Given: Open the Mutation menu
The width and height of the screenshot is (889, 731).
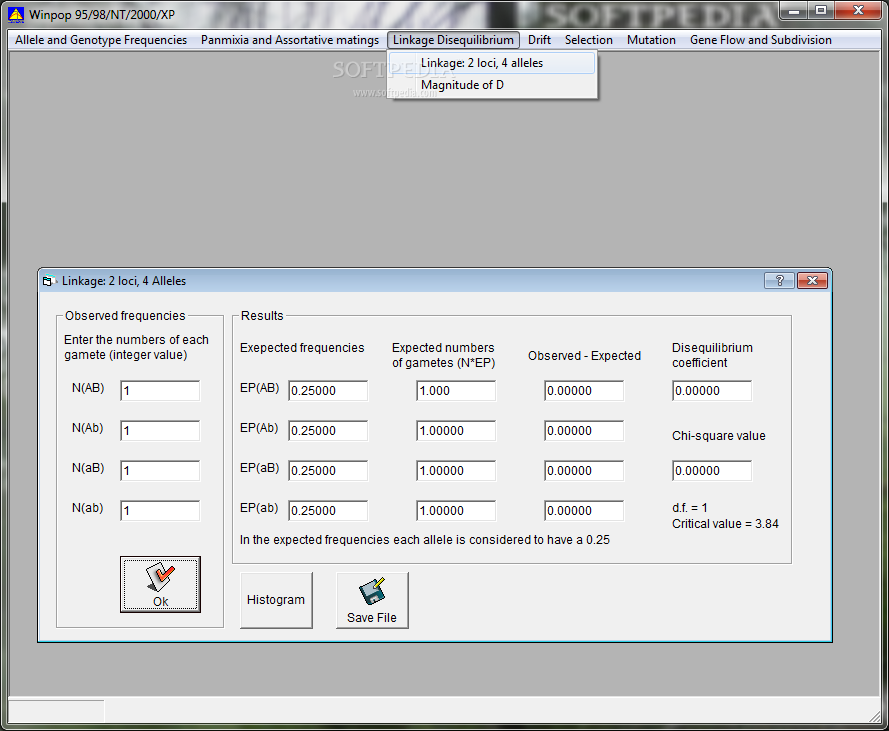Looking at the screenshot, I should pos(651,40).
